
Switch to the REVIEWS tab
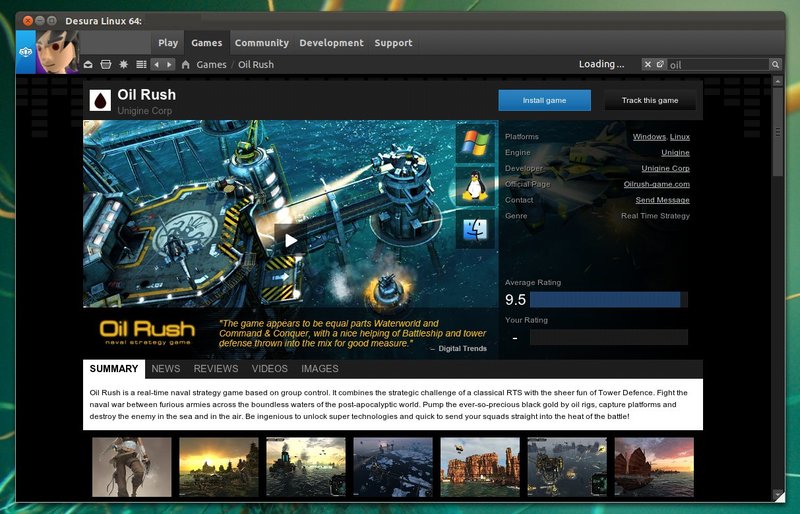[x=216, y=369]
